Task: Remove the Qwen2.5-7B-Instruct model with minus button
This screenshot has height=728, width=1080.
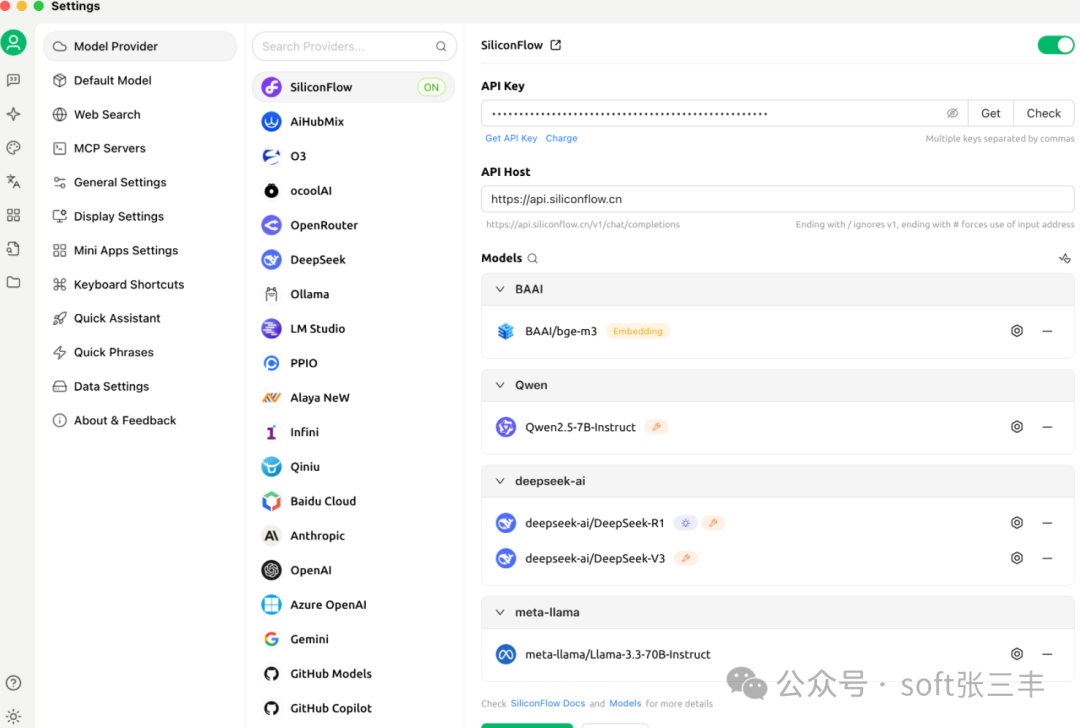Action: [1048, 426]
